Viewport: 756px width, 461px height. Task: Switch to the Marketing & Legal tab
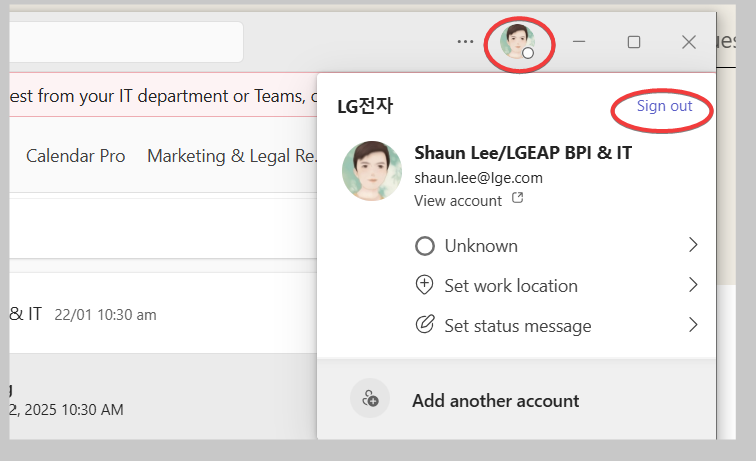click(x=231, y=156)
